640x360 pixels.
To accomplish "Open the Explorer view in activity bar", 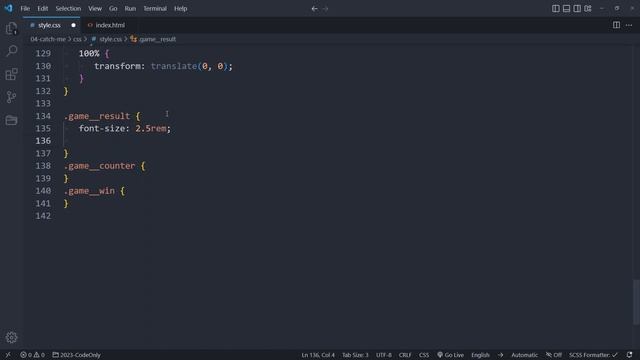I will point(11,28).
